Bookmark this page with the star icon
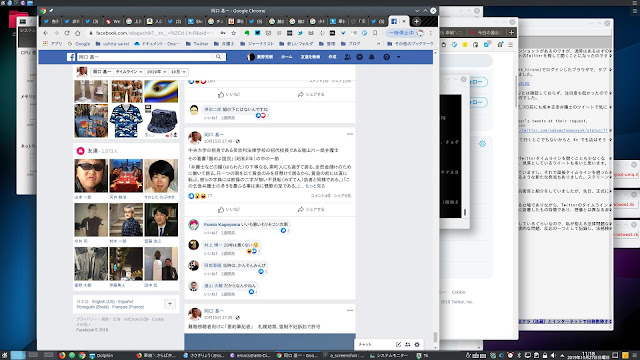This screenshot has width=640, height=360. (x=233, y=33)
